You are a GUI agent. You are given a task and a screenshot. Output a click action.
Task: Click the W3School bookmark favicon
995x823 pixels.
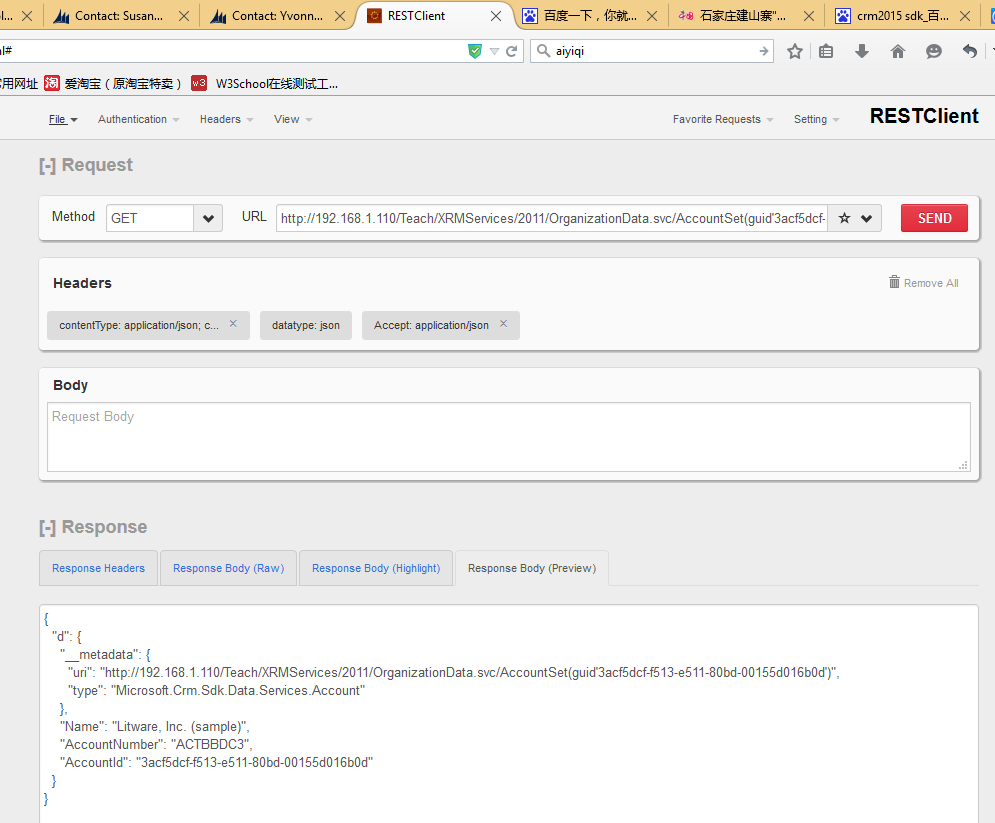199,82
